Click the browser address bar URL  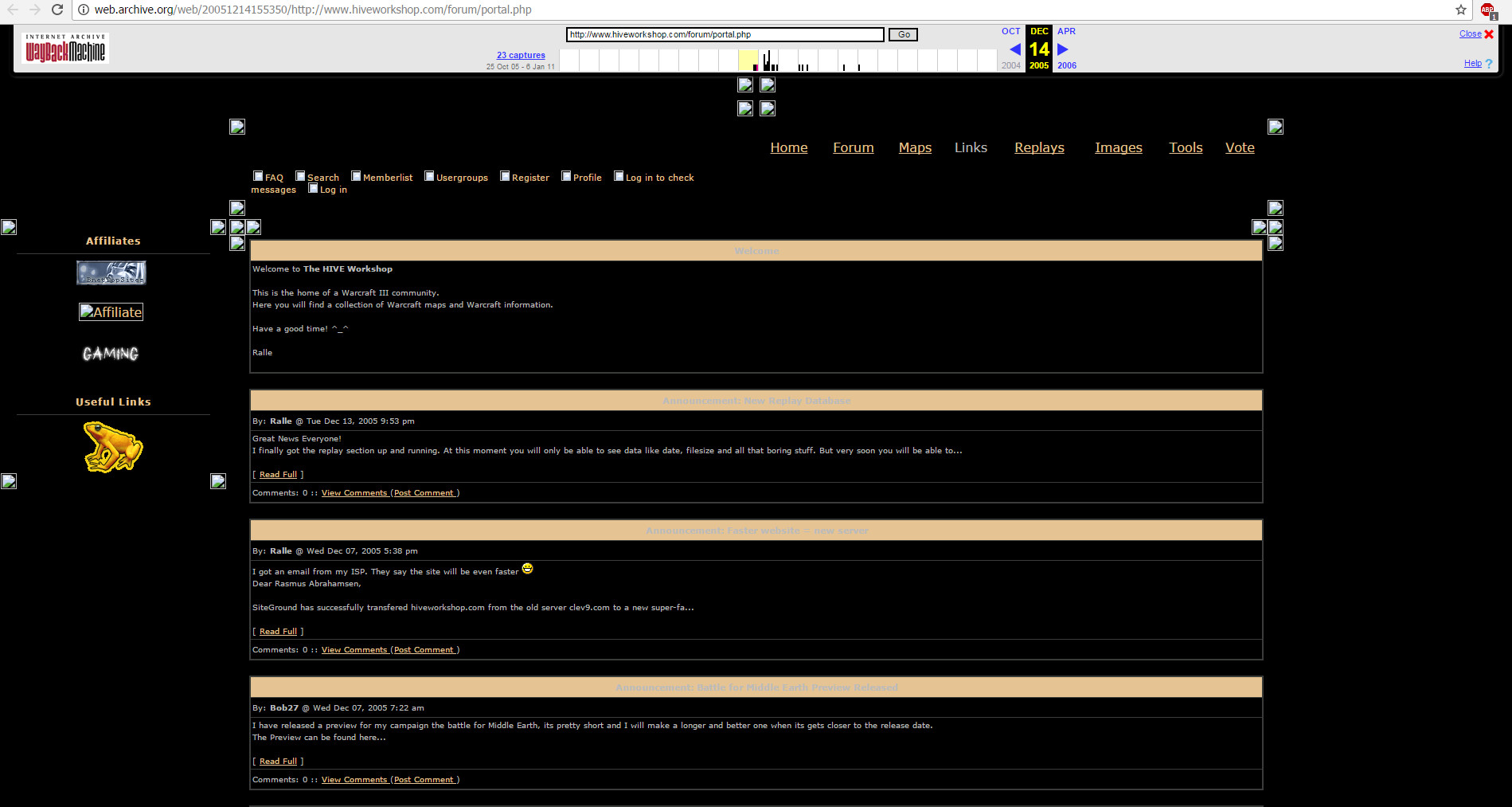coord(313,10)
